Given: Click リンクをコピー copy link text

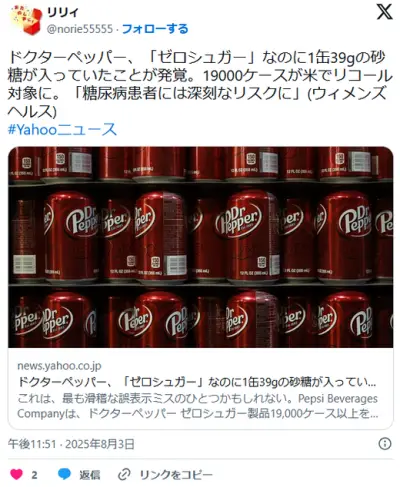Looking at the screenshot, I should point(176,475).
